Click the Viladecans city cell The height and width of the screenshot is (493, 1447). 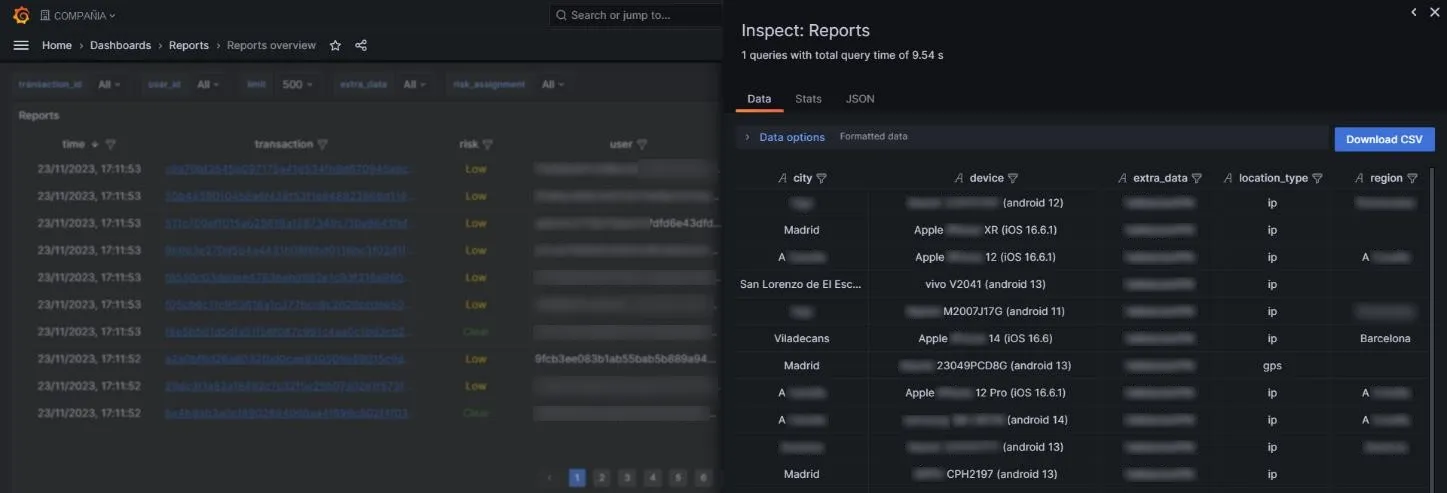pyautogui.click(x=801, y=338)
